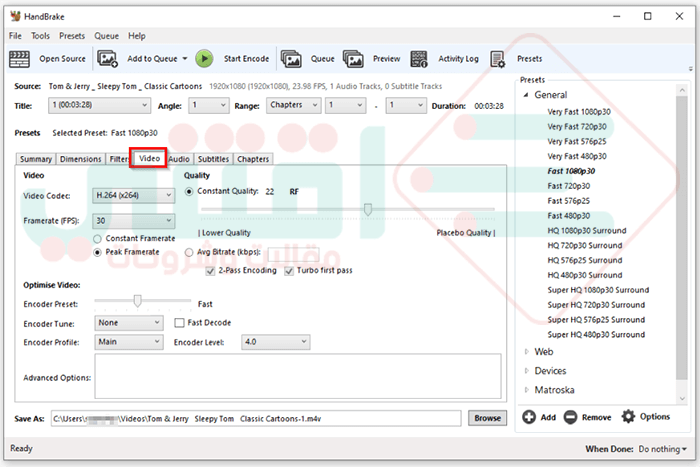Select the Avg Bitrate radio button

(189, 253)
